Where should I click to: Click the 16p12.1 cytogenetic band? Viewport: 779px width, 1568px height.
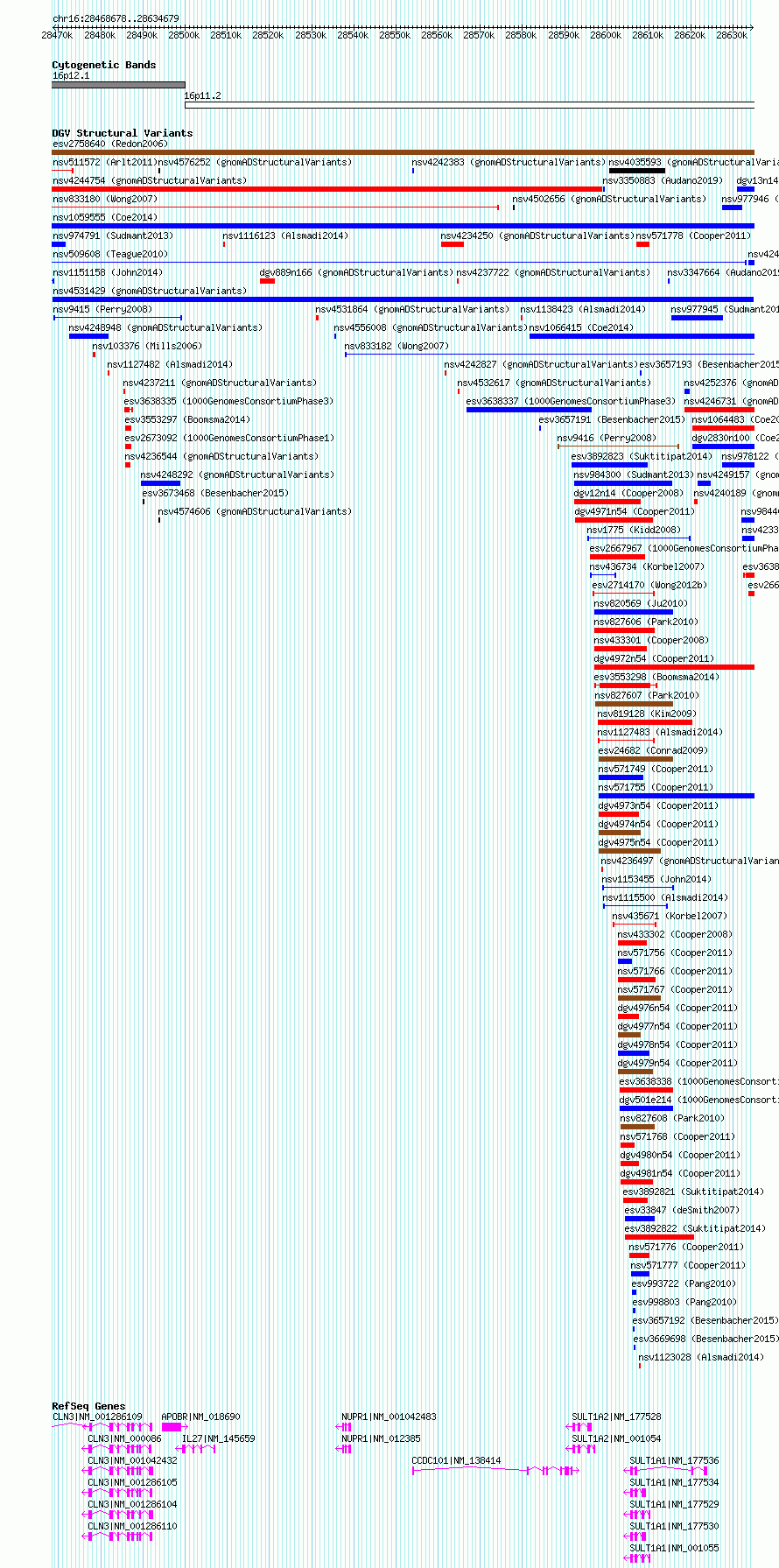118,85
